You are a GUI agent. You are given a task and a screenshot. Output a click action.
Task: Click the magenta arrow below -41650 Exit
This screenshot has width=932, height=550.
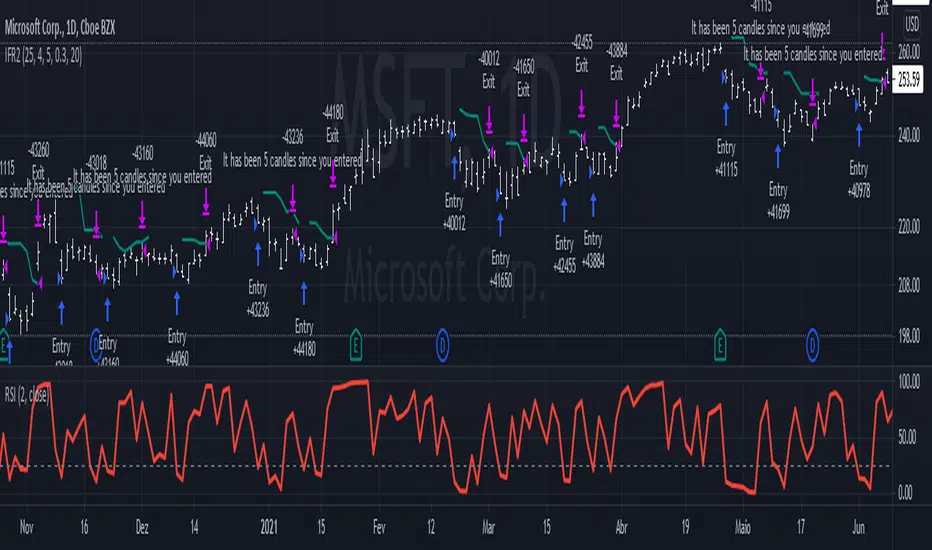524,128
